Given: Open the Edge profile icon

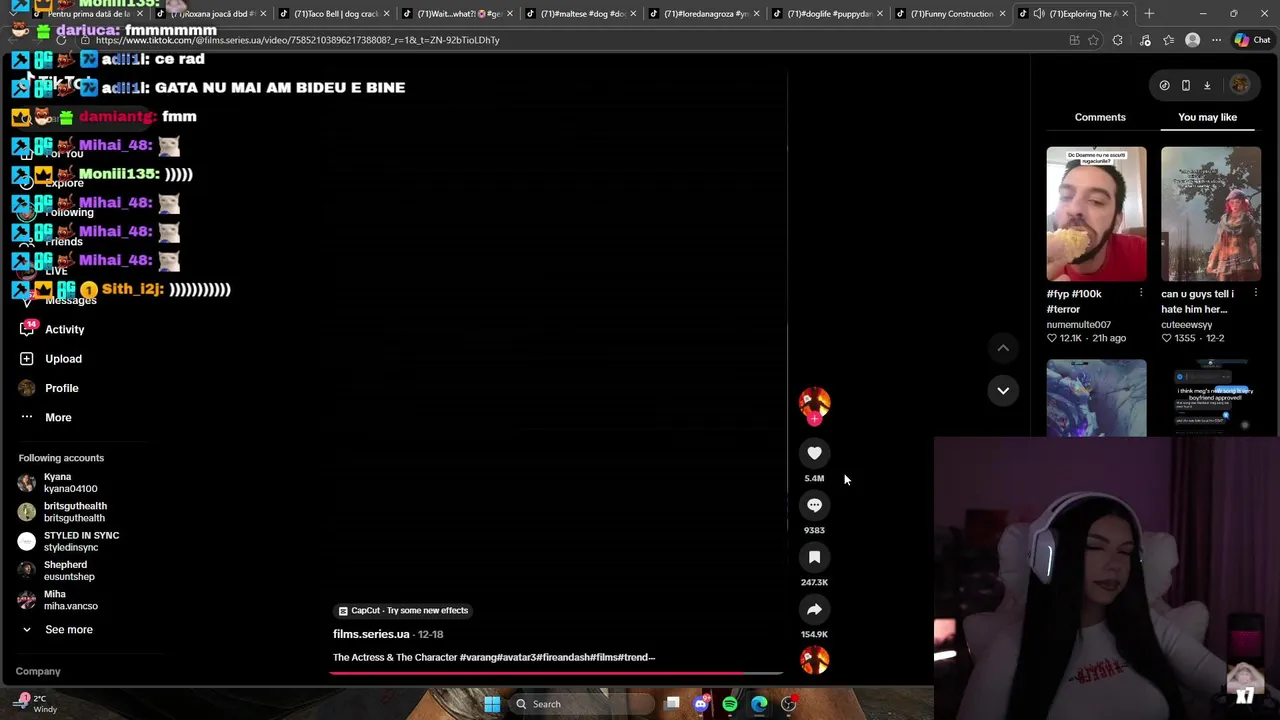Looking at the screenshot, I should tap(1192, 40).
